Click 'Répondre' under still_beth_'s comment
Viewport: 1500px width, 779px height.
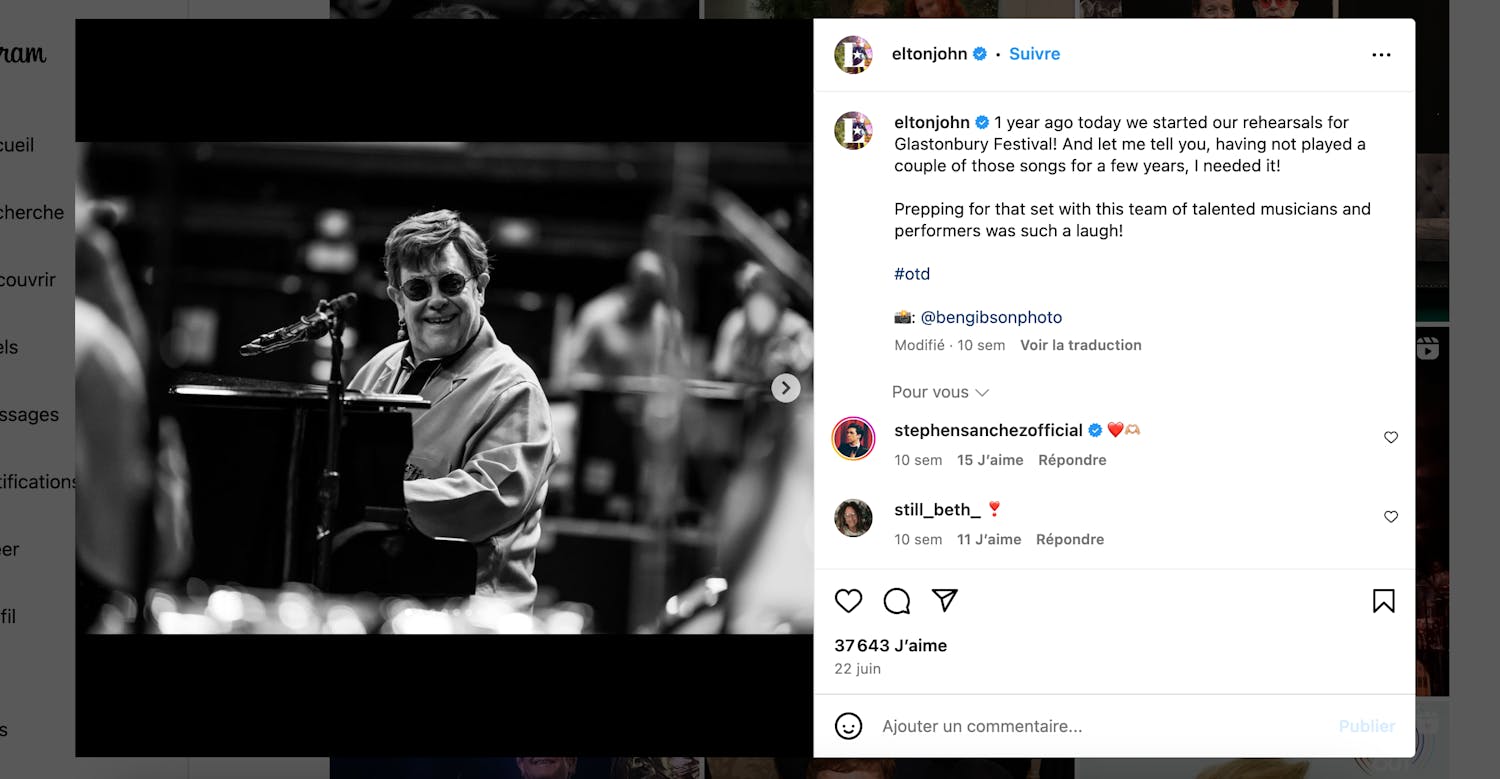point(1070,539)
